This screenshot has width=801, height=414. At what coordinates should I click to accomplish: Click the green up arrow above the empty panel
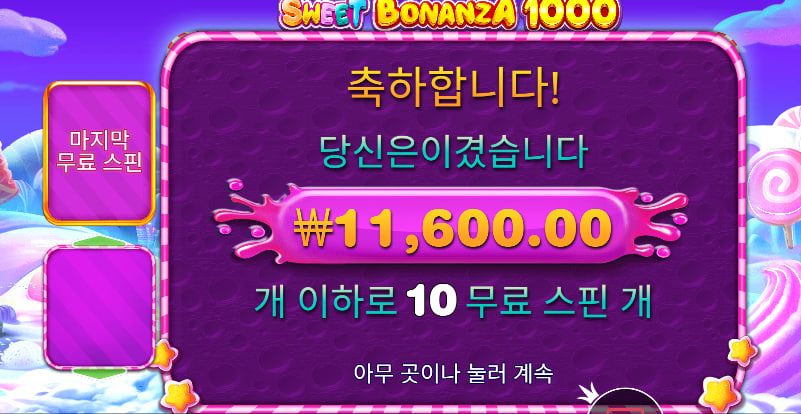[99, 242]
